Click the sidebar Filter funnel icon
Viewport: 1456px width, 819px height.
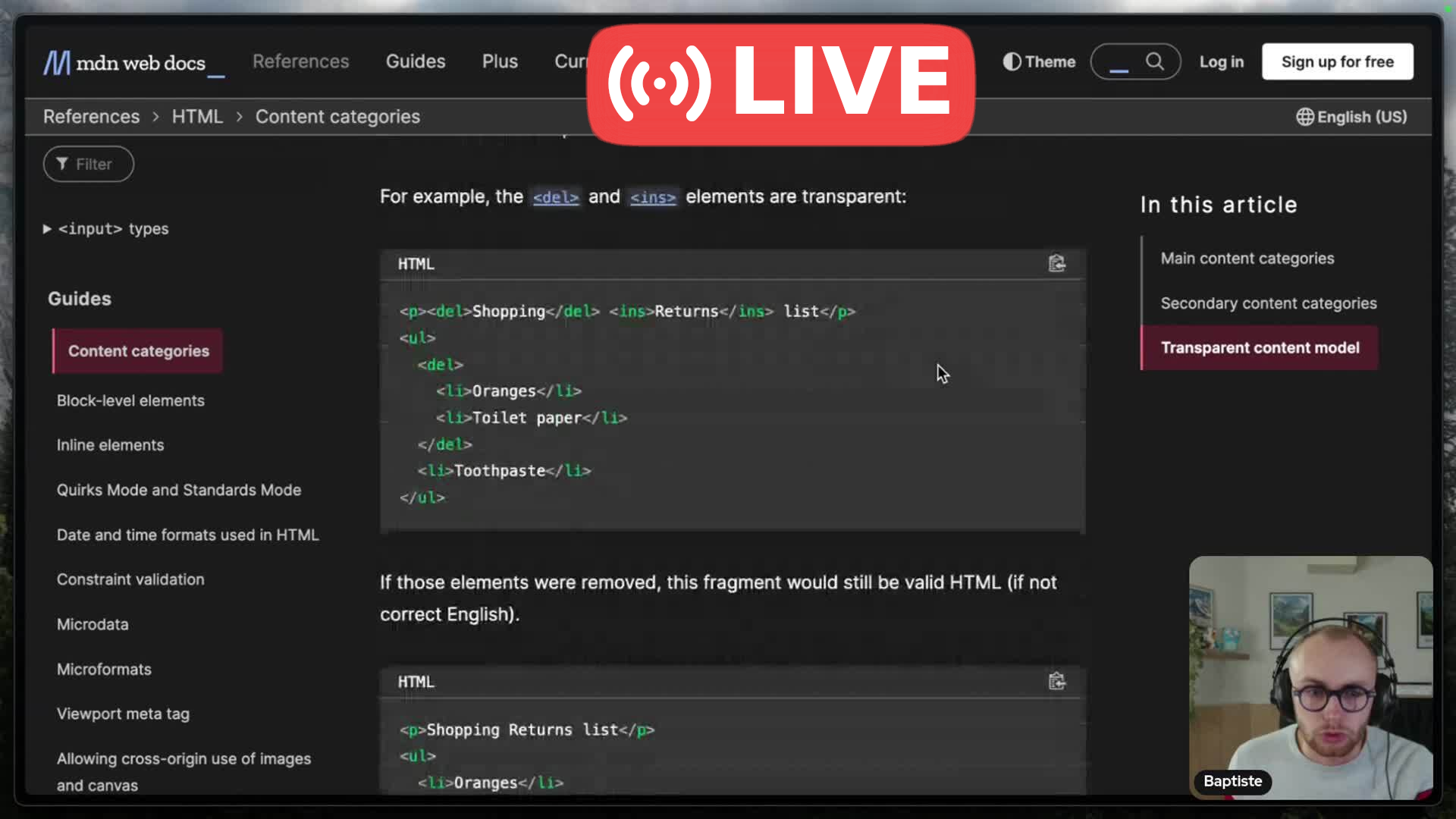[62, 164]
